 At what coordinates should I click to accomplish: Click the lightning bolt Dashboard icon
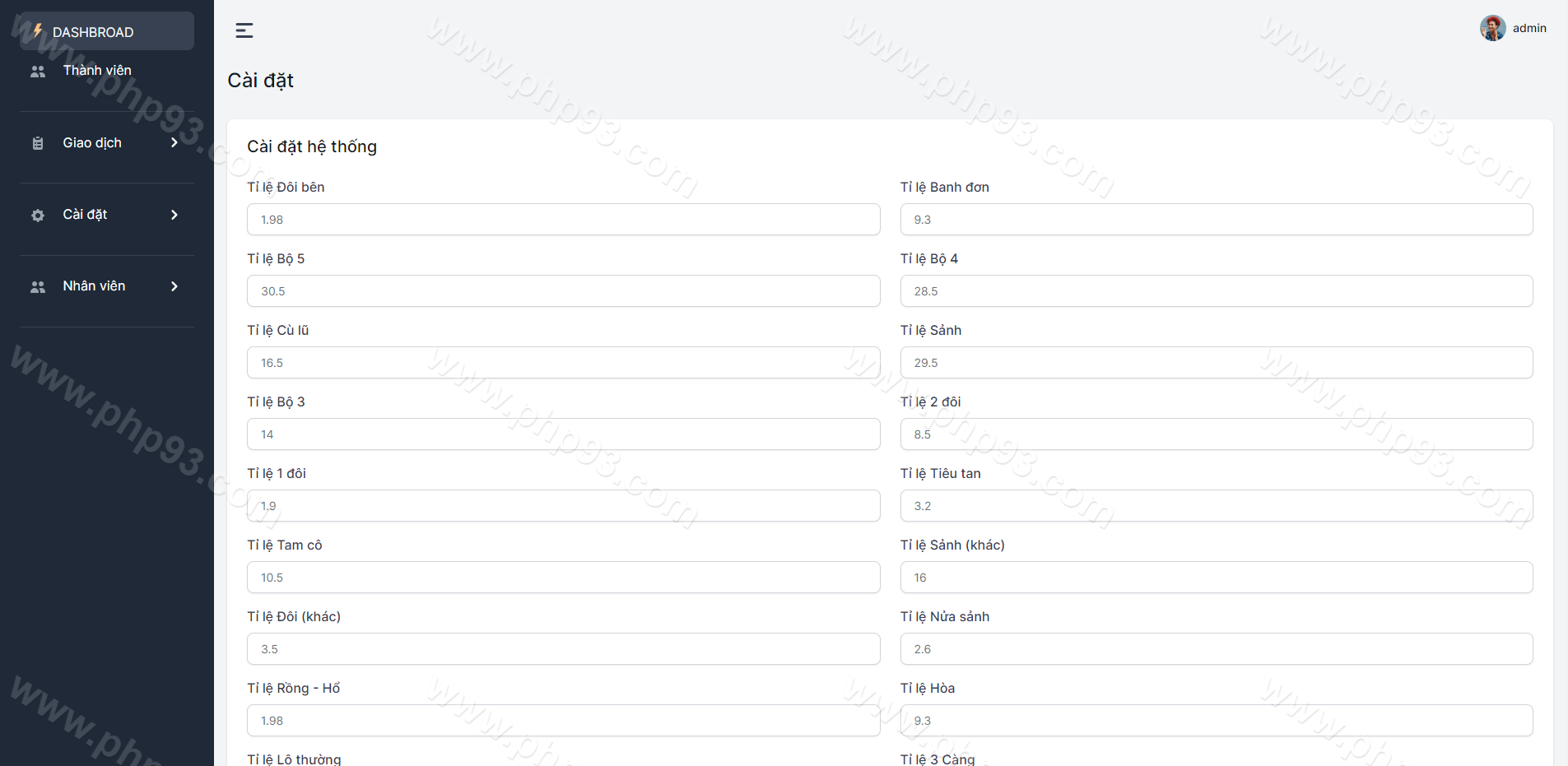pyautogui.click(x=38, y=31)
